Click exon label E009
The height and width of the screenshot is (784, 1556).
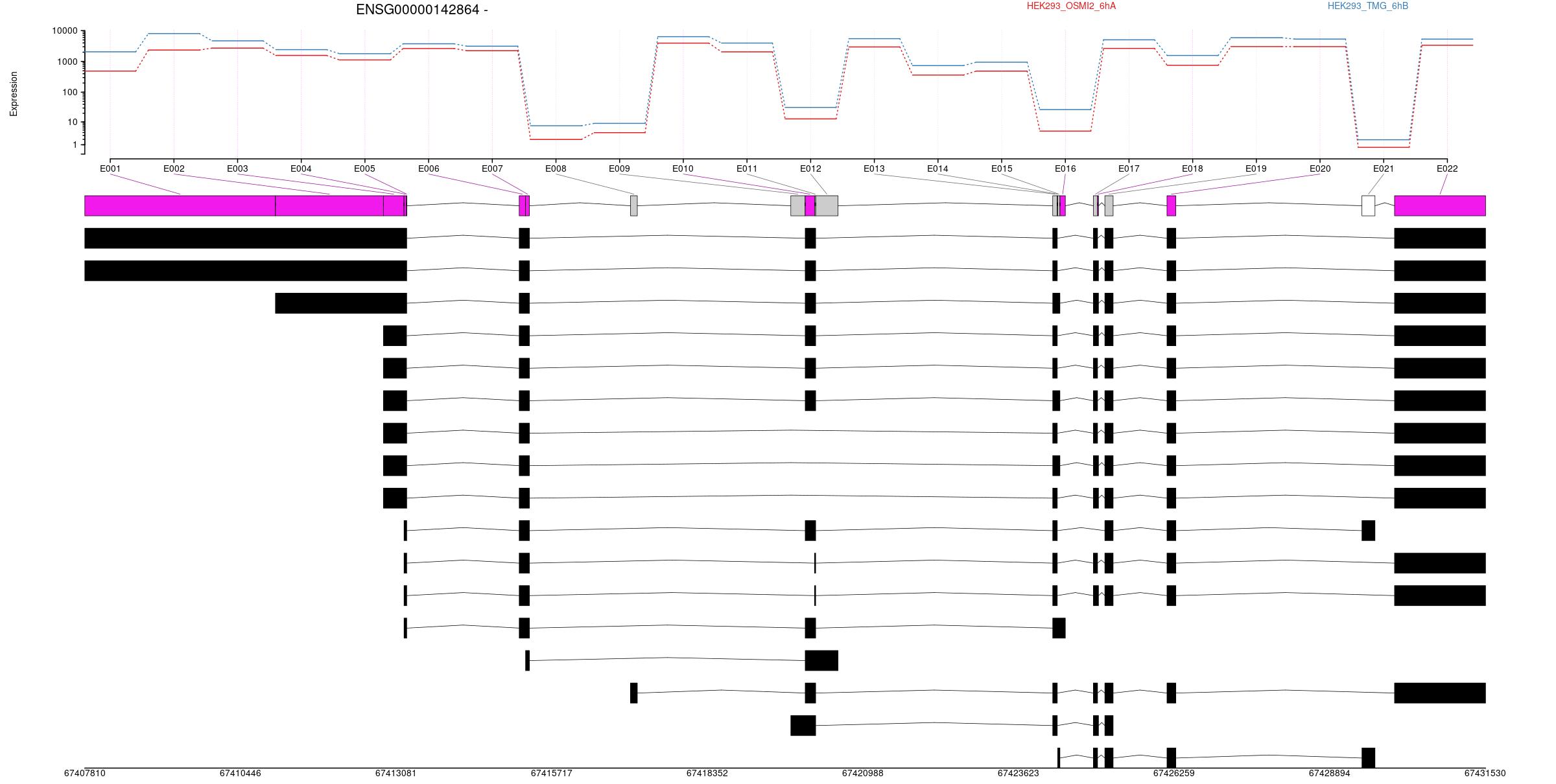[x=619, y=168]
